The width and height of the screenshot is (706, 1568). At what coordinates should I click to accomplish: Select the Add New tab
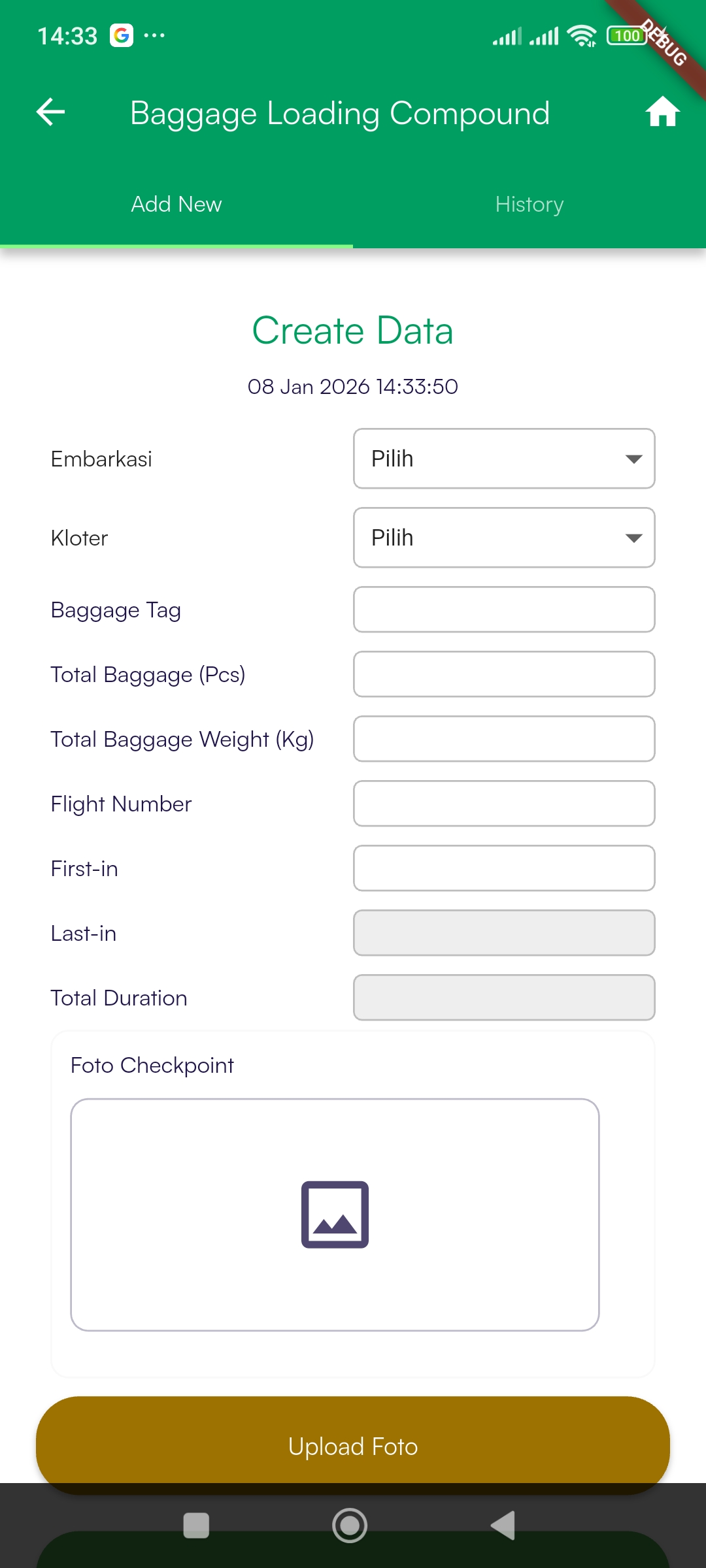pos(176,204)
